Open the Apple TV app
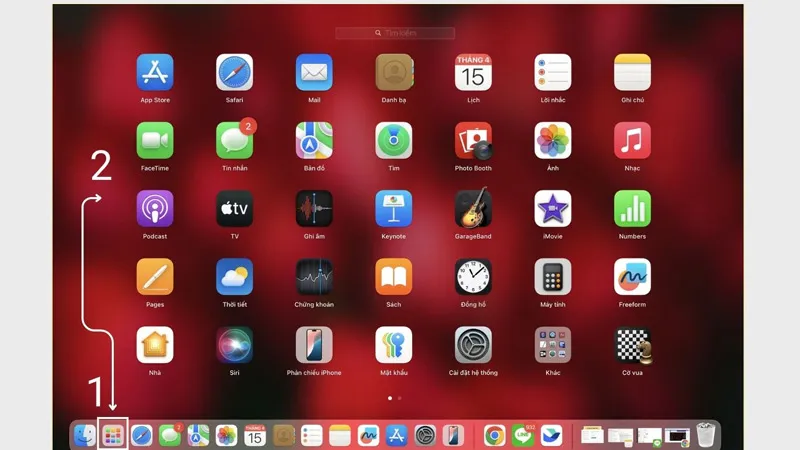The height and width of the screenshot is (450, 800). [x=234, y=209]
